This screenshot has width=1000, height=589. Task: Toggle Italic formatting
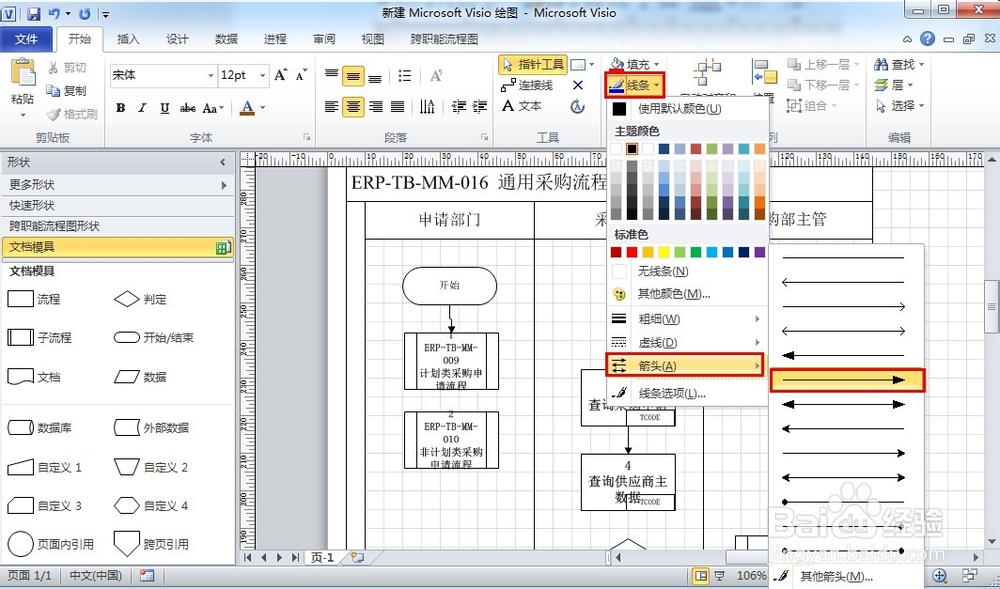tap(142, 108)
